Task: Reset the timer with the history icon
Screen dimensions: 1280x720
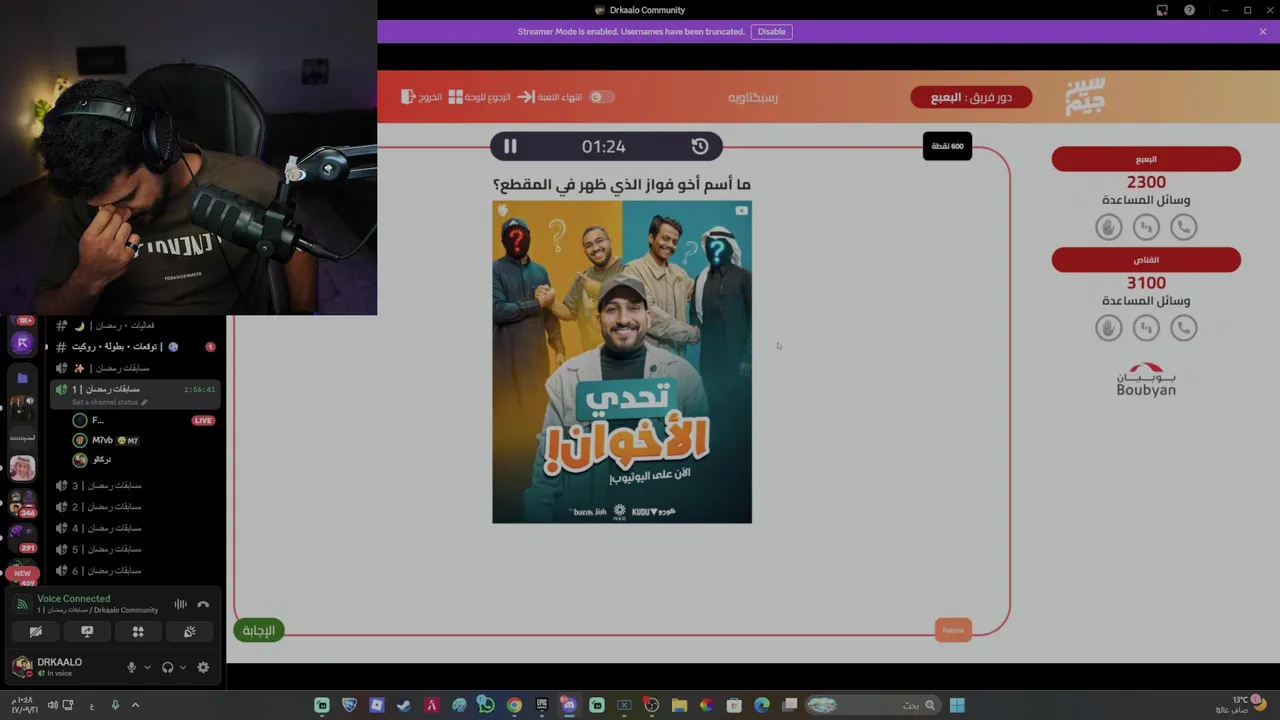Action: (x=700, y=146)
